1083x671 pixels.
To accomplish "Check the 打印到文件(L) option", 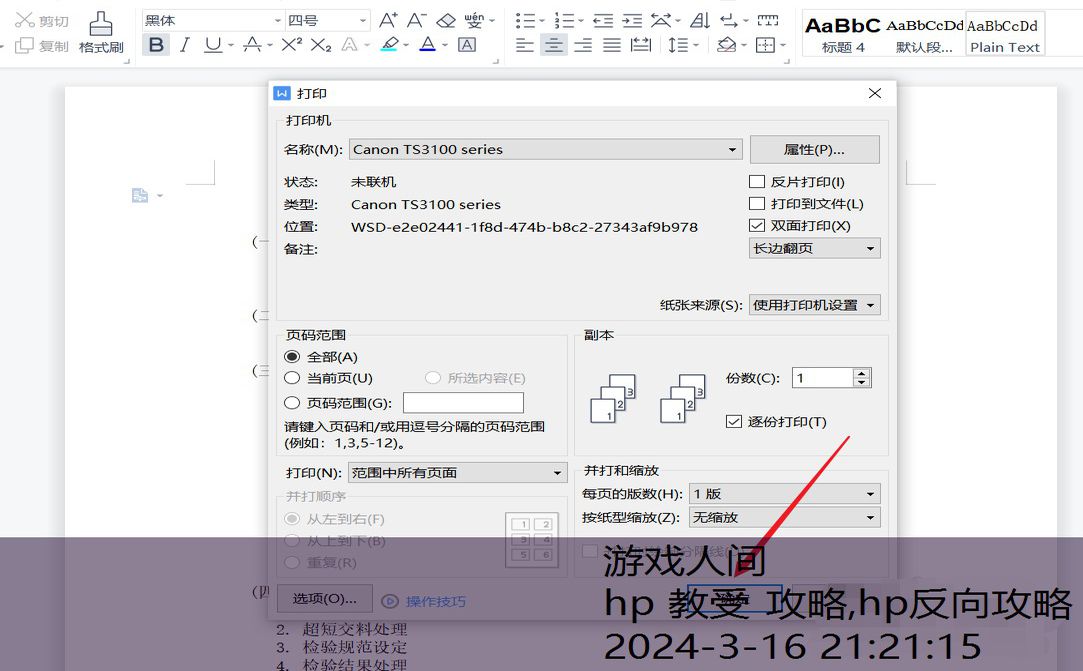I will tap(757, 204).
